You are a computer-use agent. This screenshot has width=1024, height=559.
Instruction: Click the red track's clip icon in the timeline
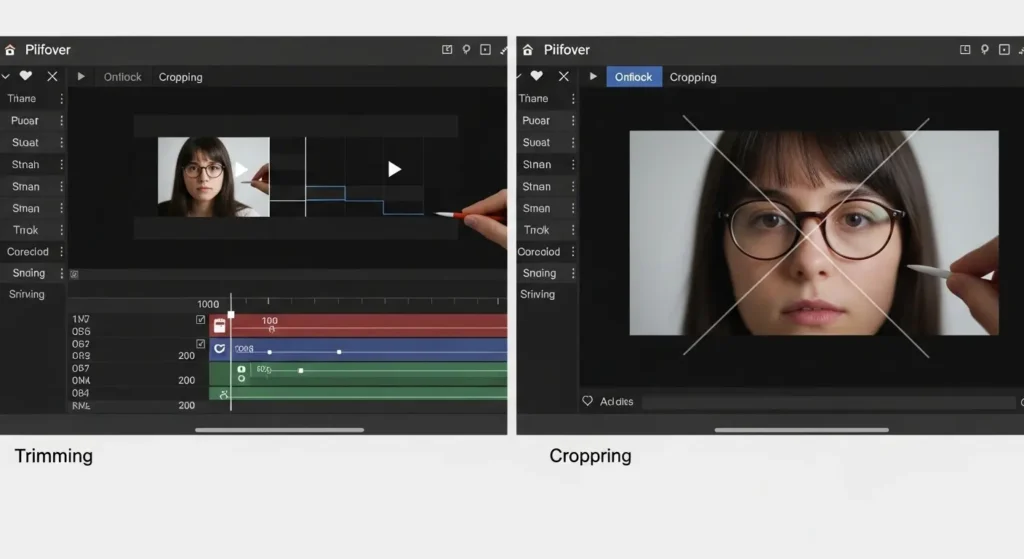tap(219, 325)
